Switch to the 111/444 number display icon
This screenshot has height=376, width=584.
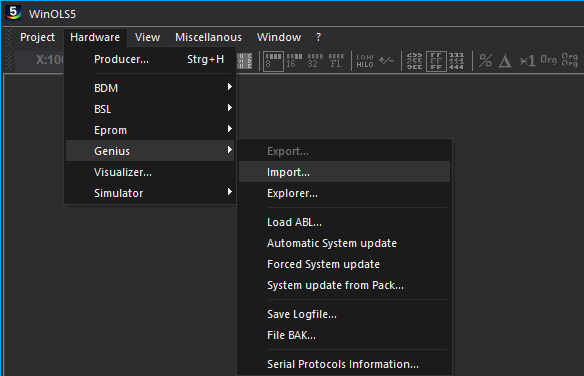[456, 61]
